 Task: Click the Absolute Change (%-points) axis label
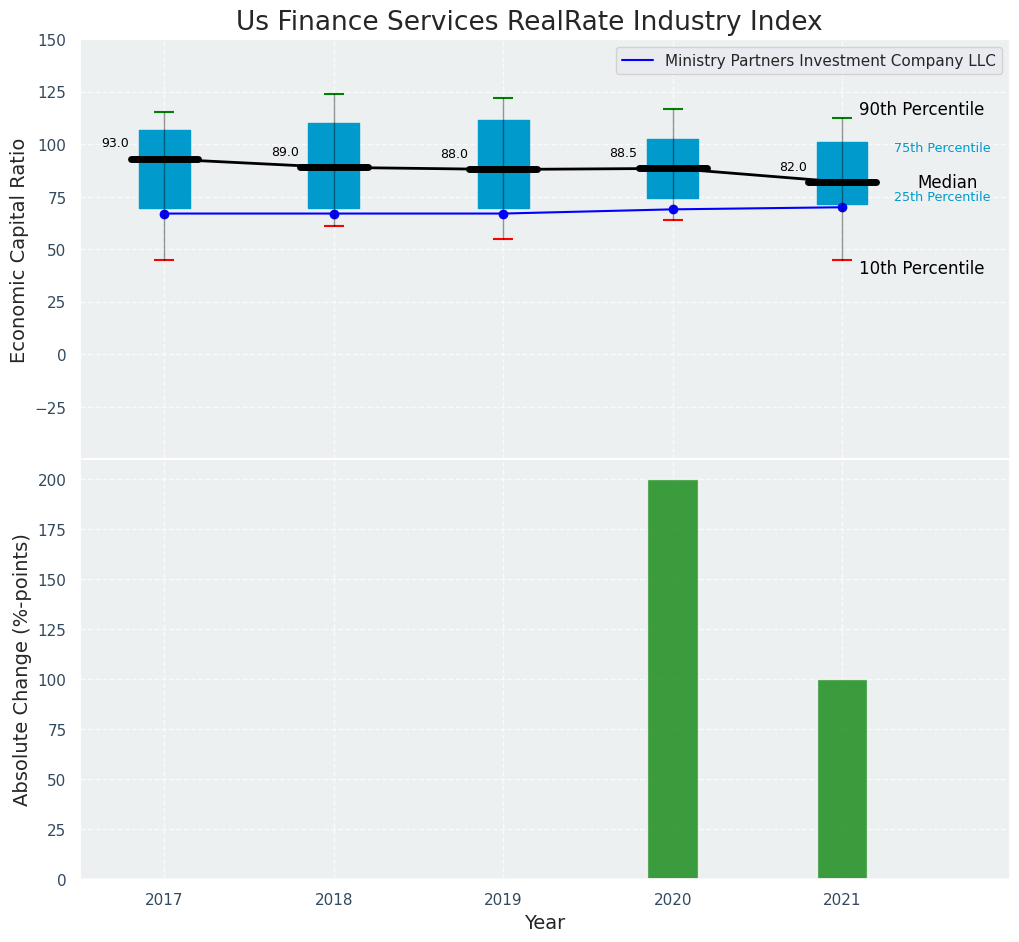point(21,669)
